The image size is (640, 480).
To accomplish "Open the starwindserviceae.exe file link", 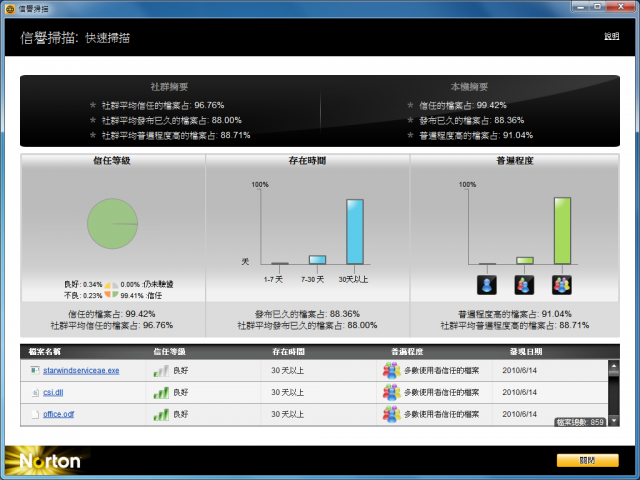I will point(81,370).
